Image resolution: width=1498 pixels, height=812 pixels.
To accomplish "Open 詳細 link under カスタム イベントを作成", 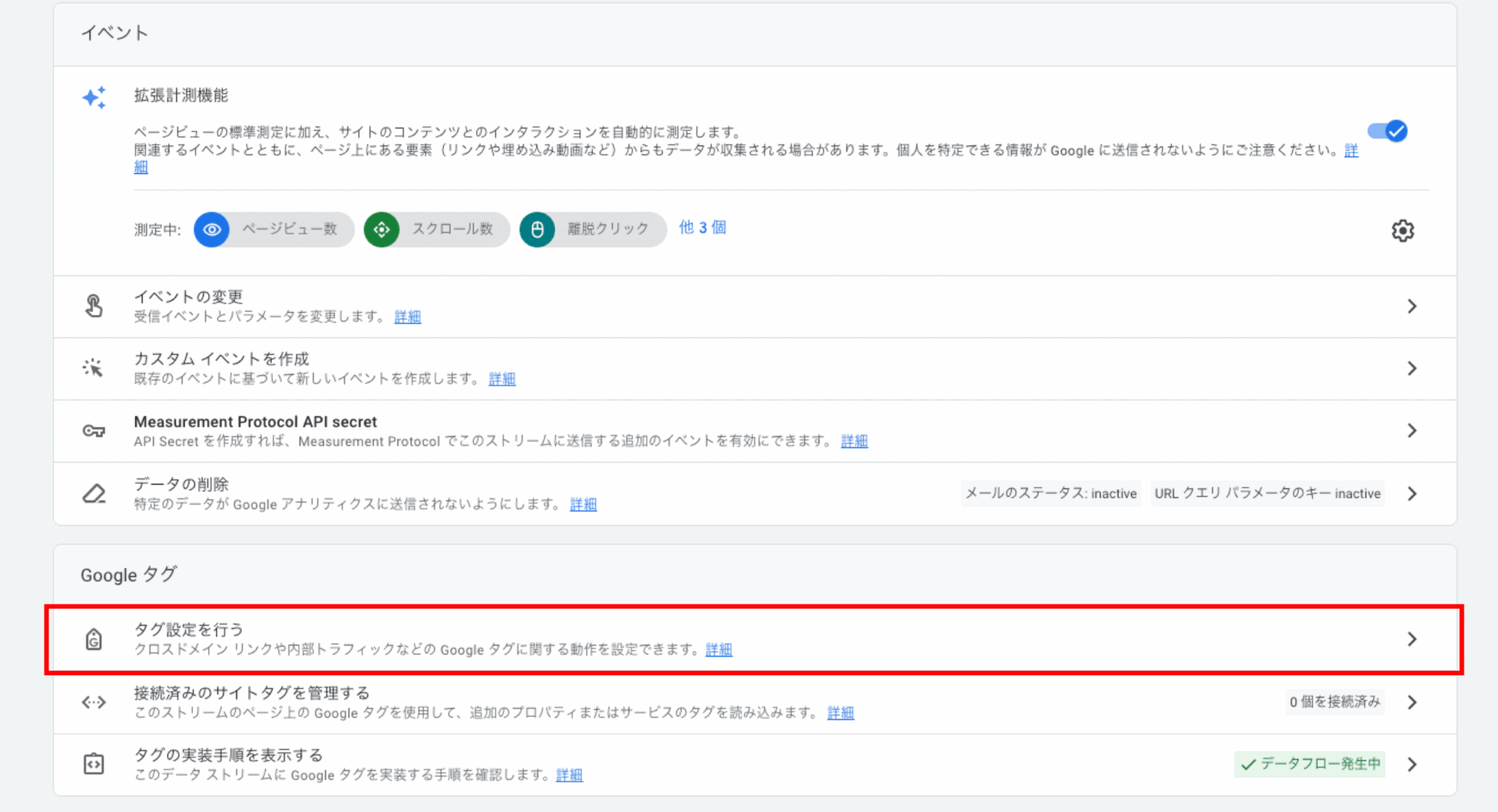I will pyautogui.click(x=502, y=379).
